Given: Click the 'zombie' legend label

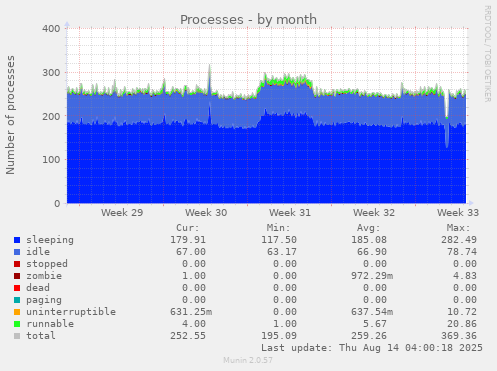Looking at the screenshot, I should (44, 276).
